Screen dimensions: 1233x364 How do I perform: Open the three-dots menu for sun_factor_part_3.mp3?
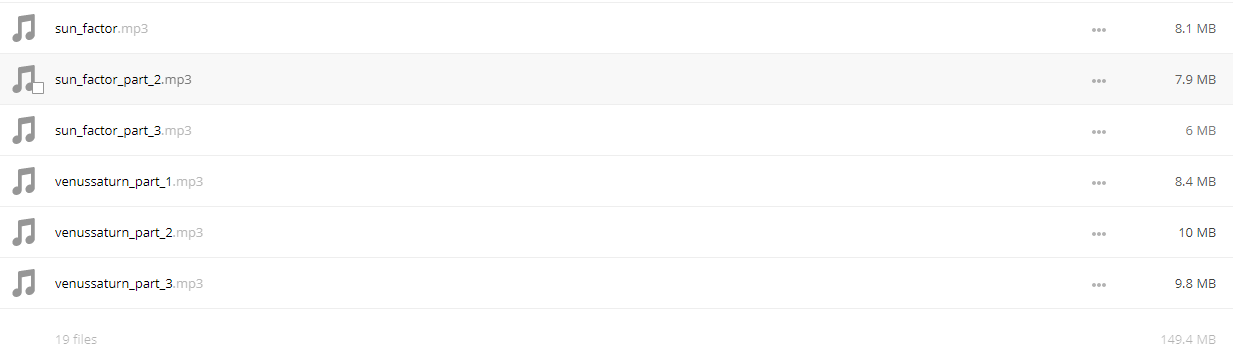click(1099, 131)
